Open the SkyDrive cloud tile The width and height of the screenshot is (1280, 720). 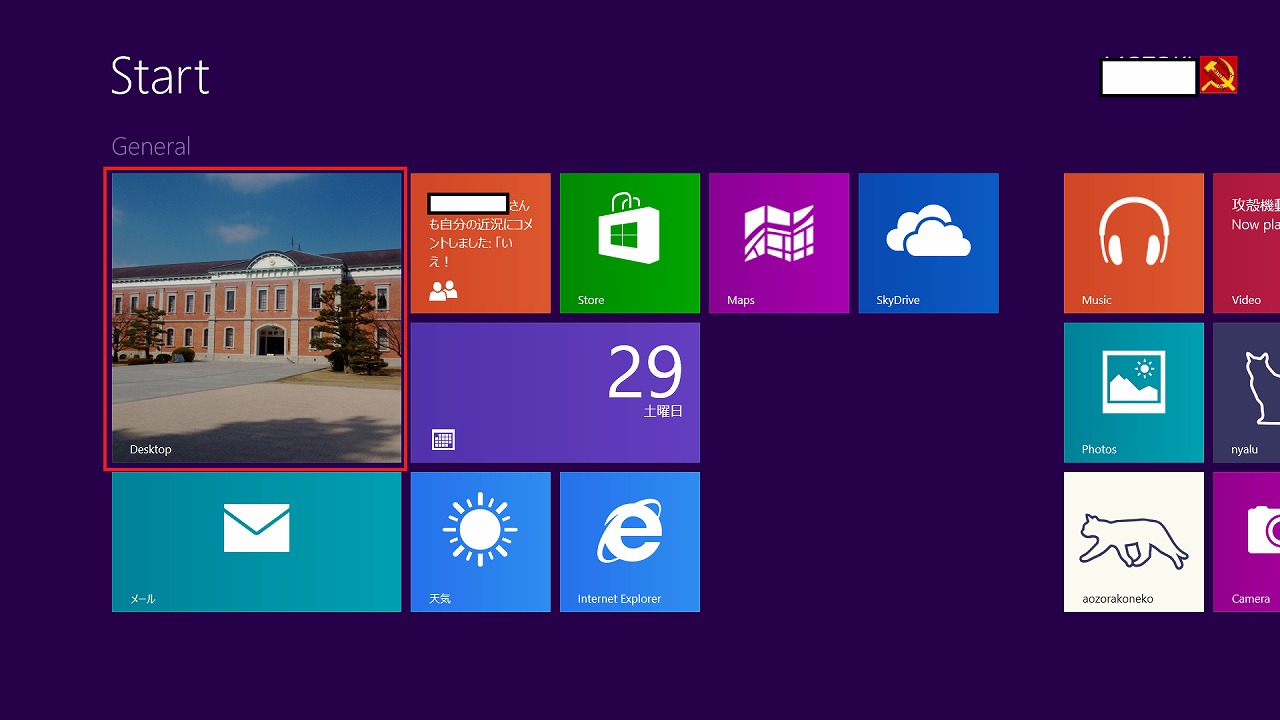(x=928, y=243)
